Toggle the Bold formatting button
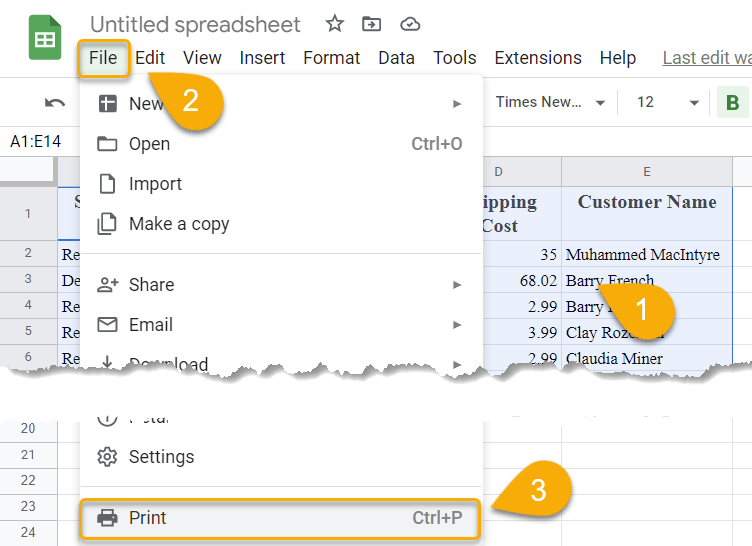 (x=732, y=102)
